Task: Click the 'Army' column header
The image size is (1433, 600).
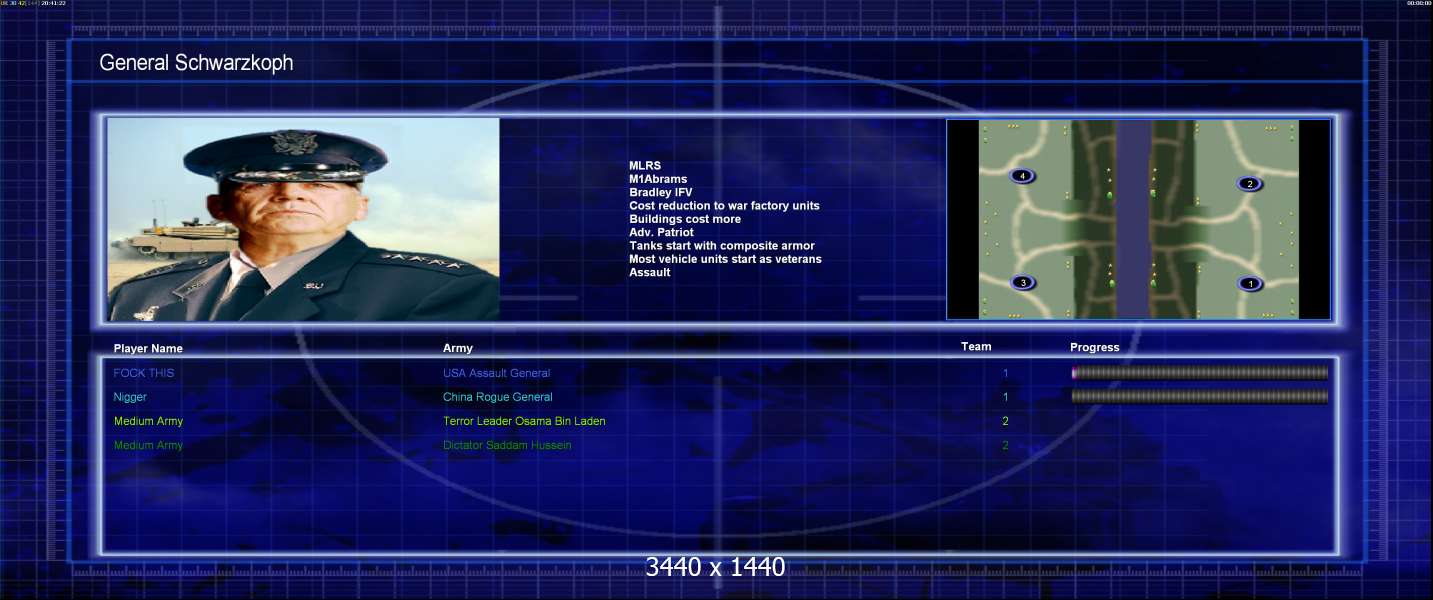Action: [x=458, y=348]
